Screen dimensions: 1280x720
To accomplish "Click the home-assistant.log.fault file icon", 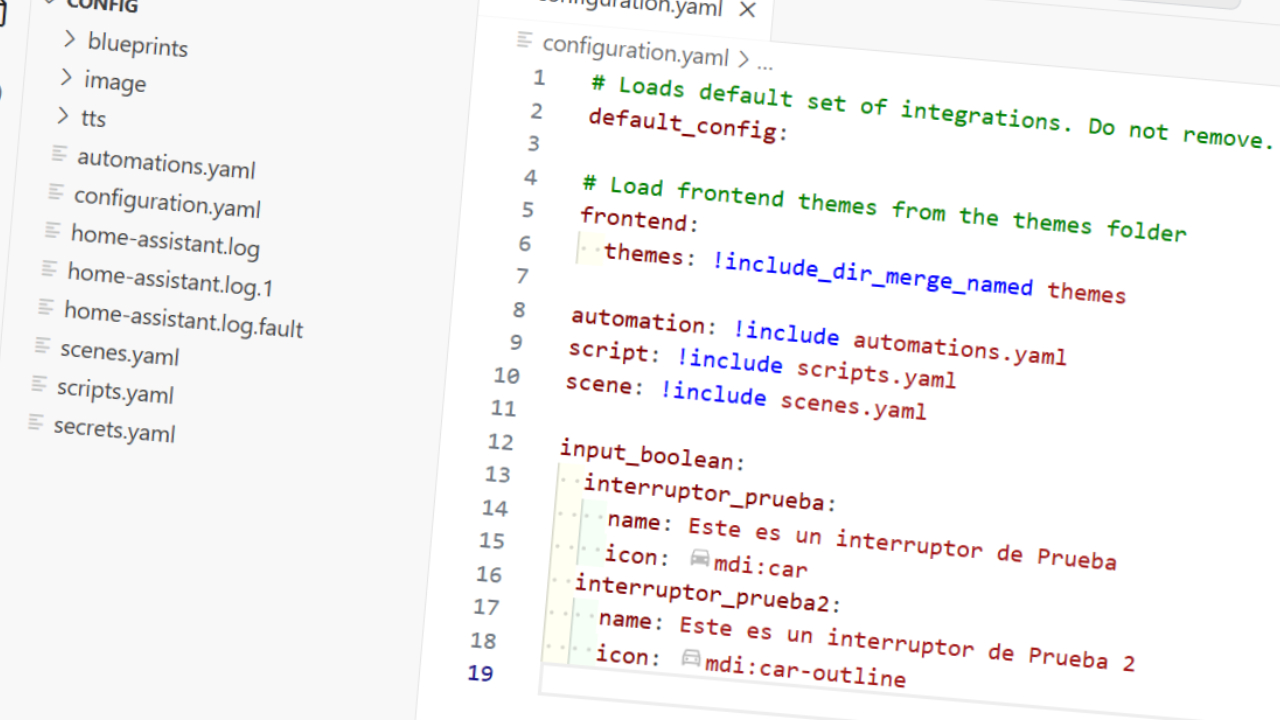I will [x=44, y=306].
